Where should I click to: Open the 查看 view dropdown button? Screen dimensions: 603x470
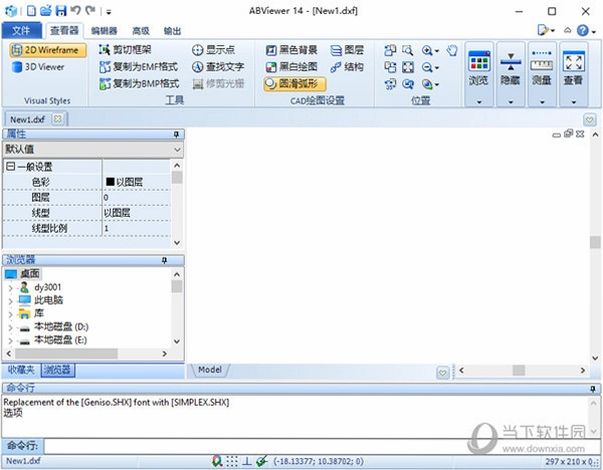[574, 75]
